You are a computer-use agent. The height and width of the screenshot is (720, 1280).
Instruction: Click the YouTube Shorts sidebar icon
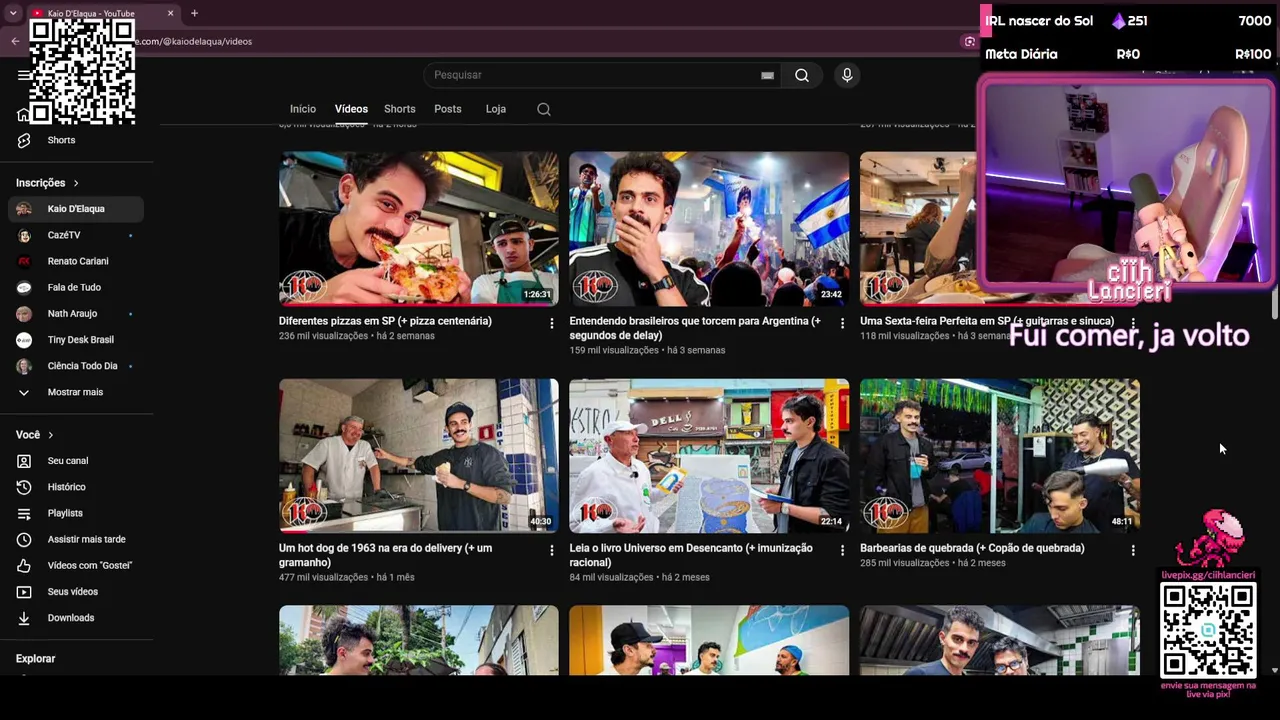click(x=24, y=140)
